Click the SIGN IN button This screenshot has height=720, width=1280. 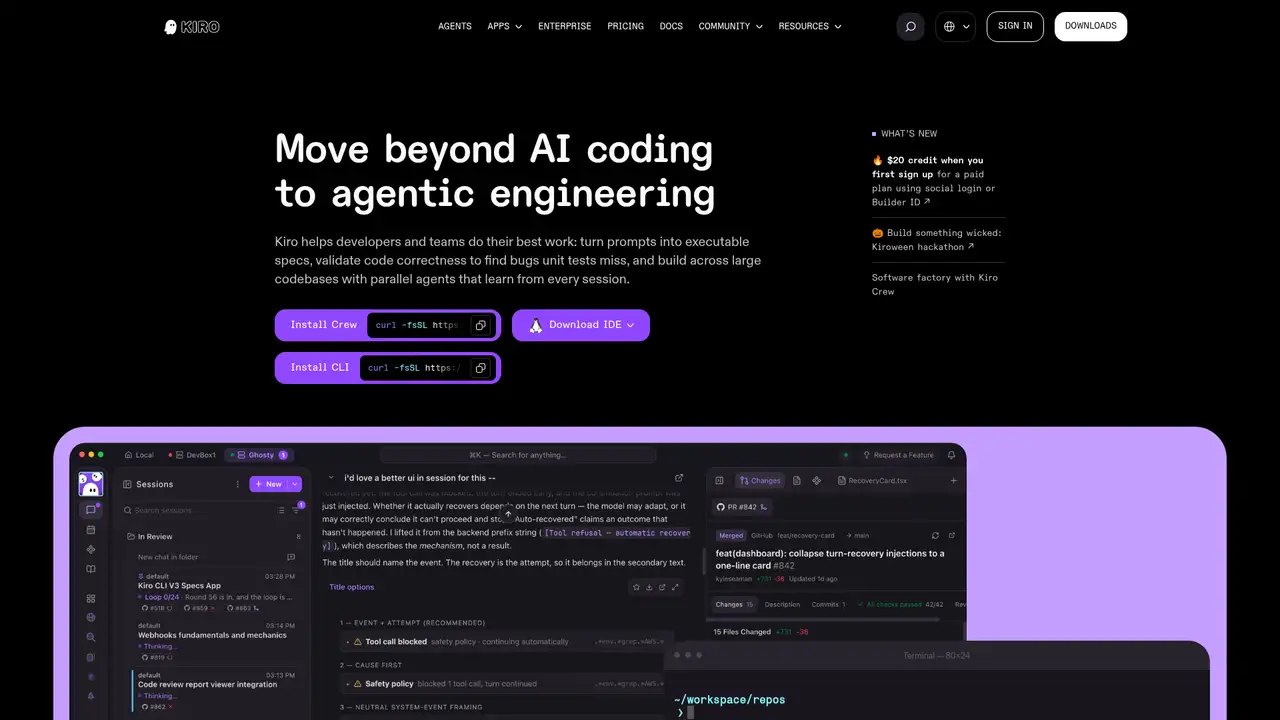click(1015, 26)
